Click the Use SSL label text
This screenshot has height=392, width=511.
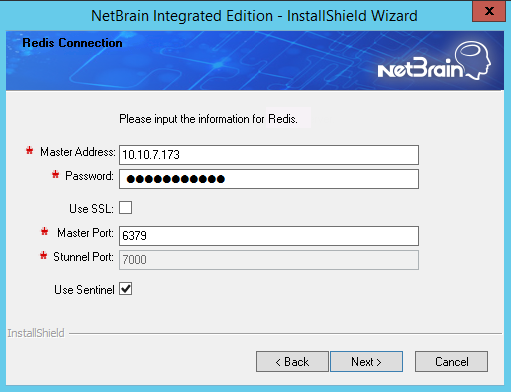(x=91, y=209)
